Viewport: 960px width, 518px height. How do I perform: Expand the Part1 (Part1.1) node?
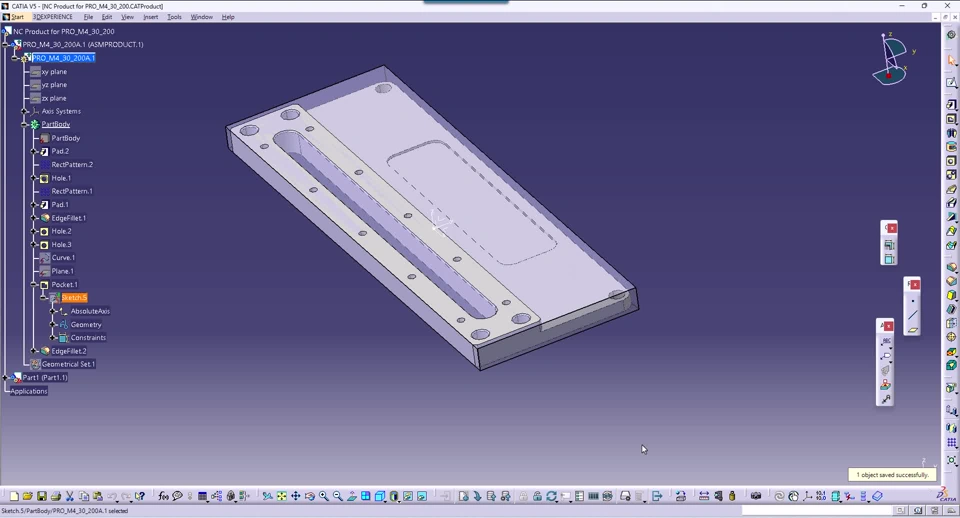[6, 378]
